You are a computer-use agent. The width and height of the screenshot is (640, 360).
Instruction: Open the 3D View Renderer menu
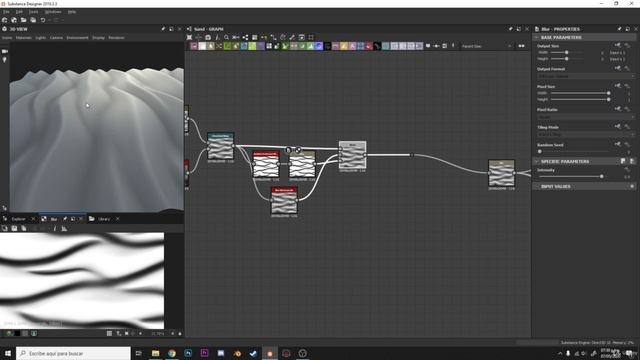tap(116, 38)
